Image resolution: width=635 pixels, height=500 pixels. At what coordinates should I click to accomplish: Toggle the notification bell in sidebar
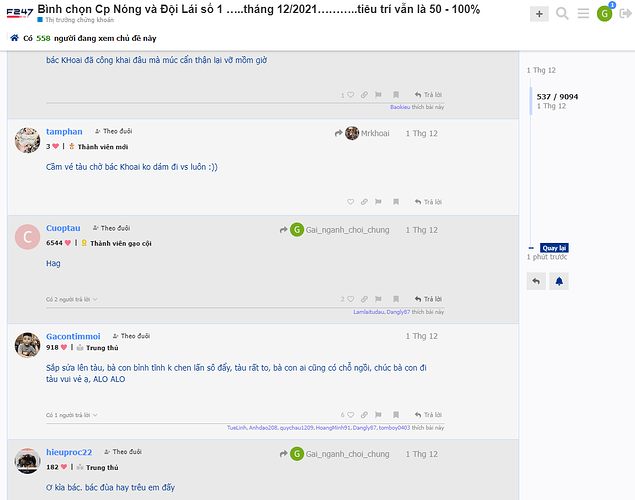point(559,281)
